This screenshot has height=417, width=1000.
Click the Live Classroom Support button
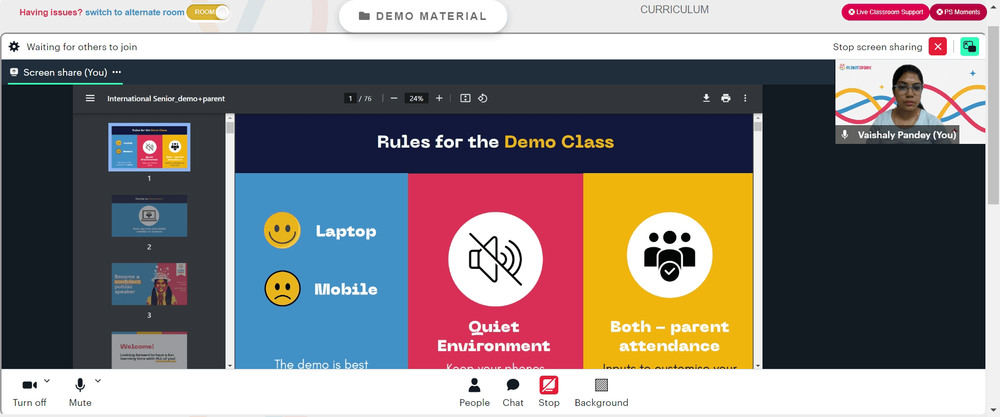[885, 12]
